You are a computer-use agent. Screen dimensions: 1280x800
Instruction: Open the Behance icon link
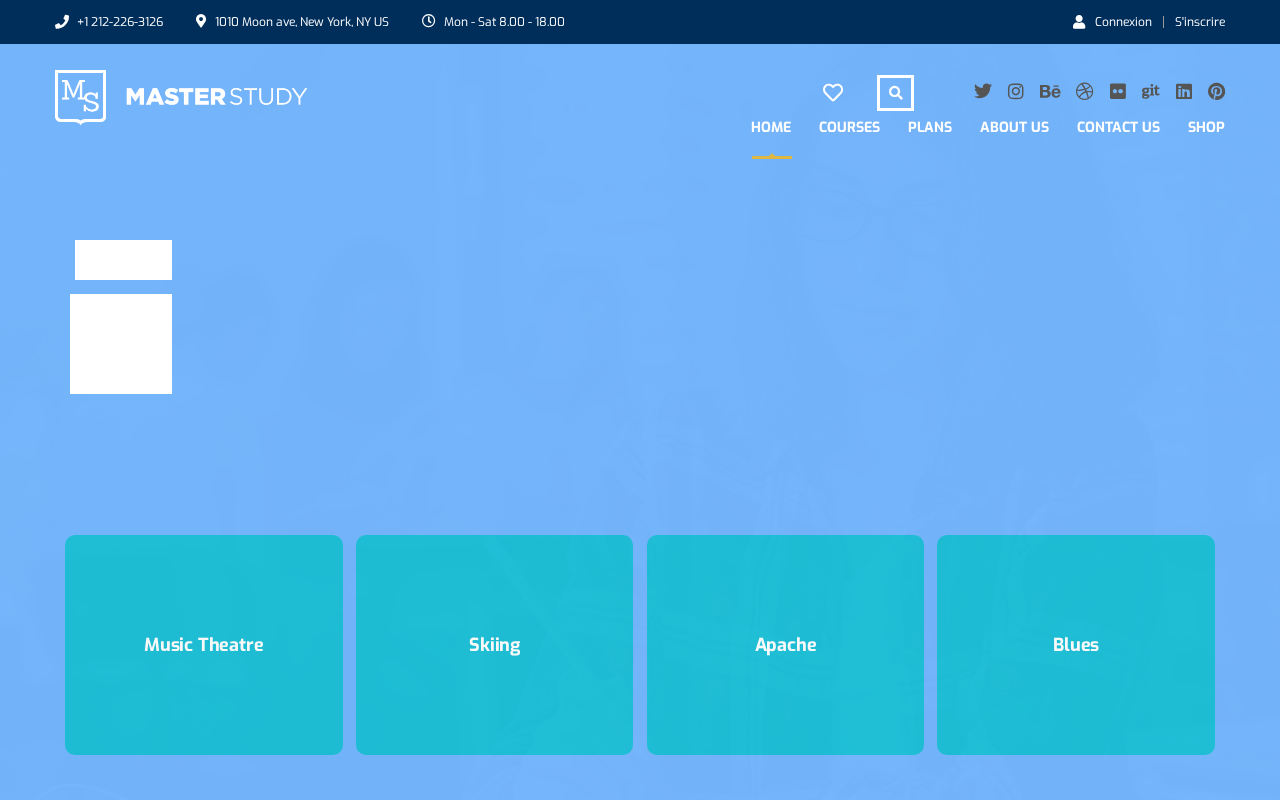(1050, 91)
